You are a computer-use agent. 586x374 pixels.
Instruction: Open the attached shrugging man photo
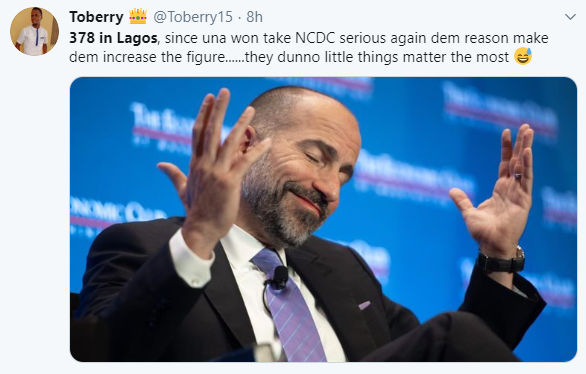pos(323,219)
